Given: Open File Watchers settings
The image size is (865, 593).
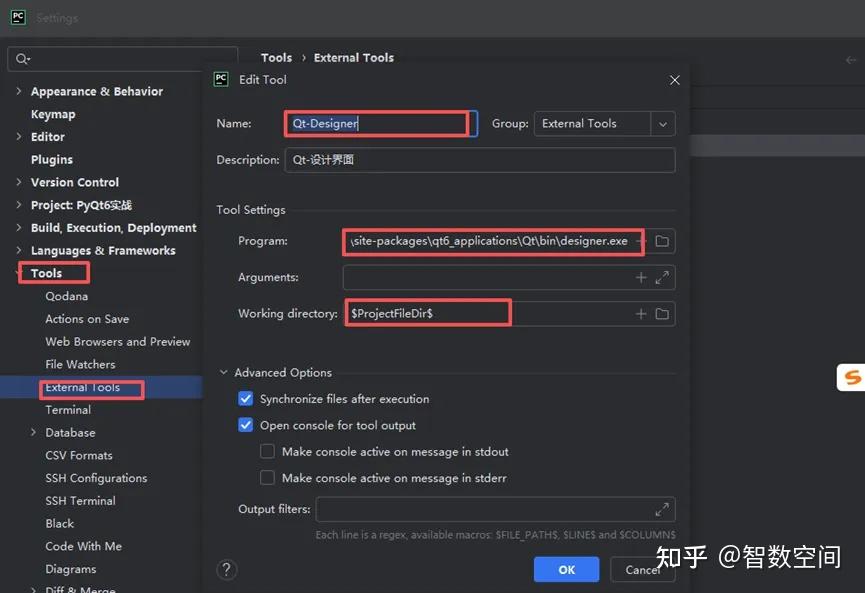Looking at the screenshot, I should click(81, 364).
